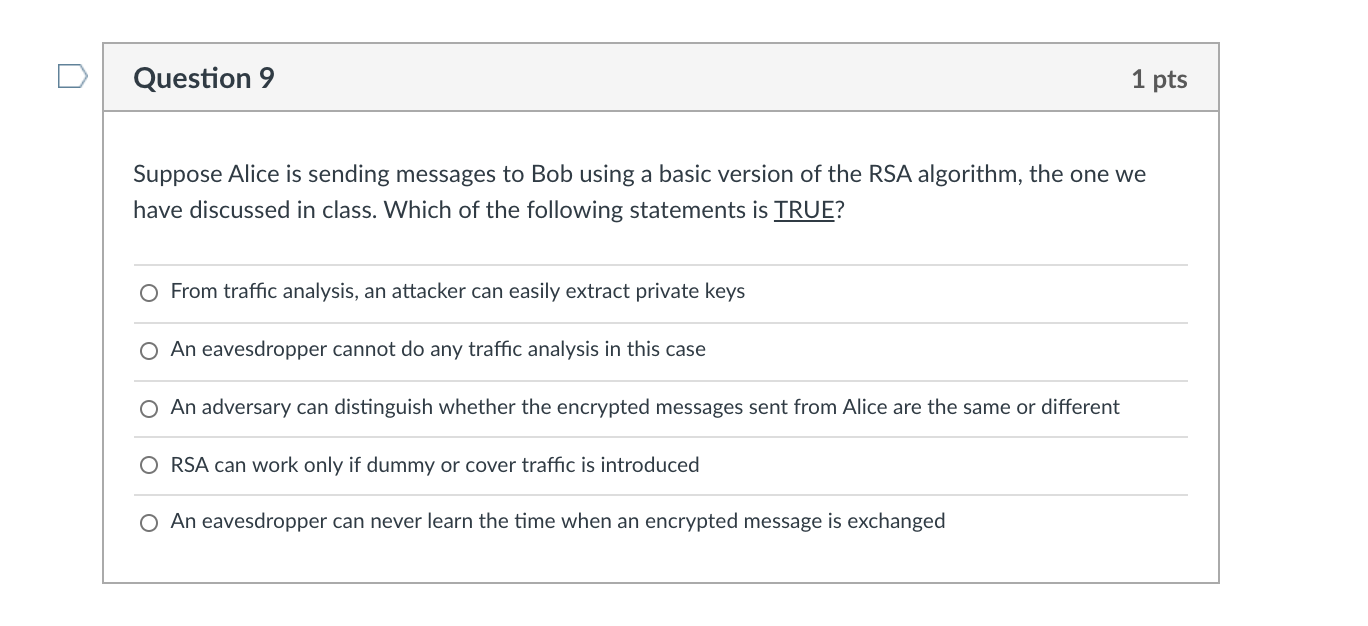Click the underlined word TRUE
Screen dimensions: 1368x626
(805, 210)
